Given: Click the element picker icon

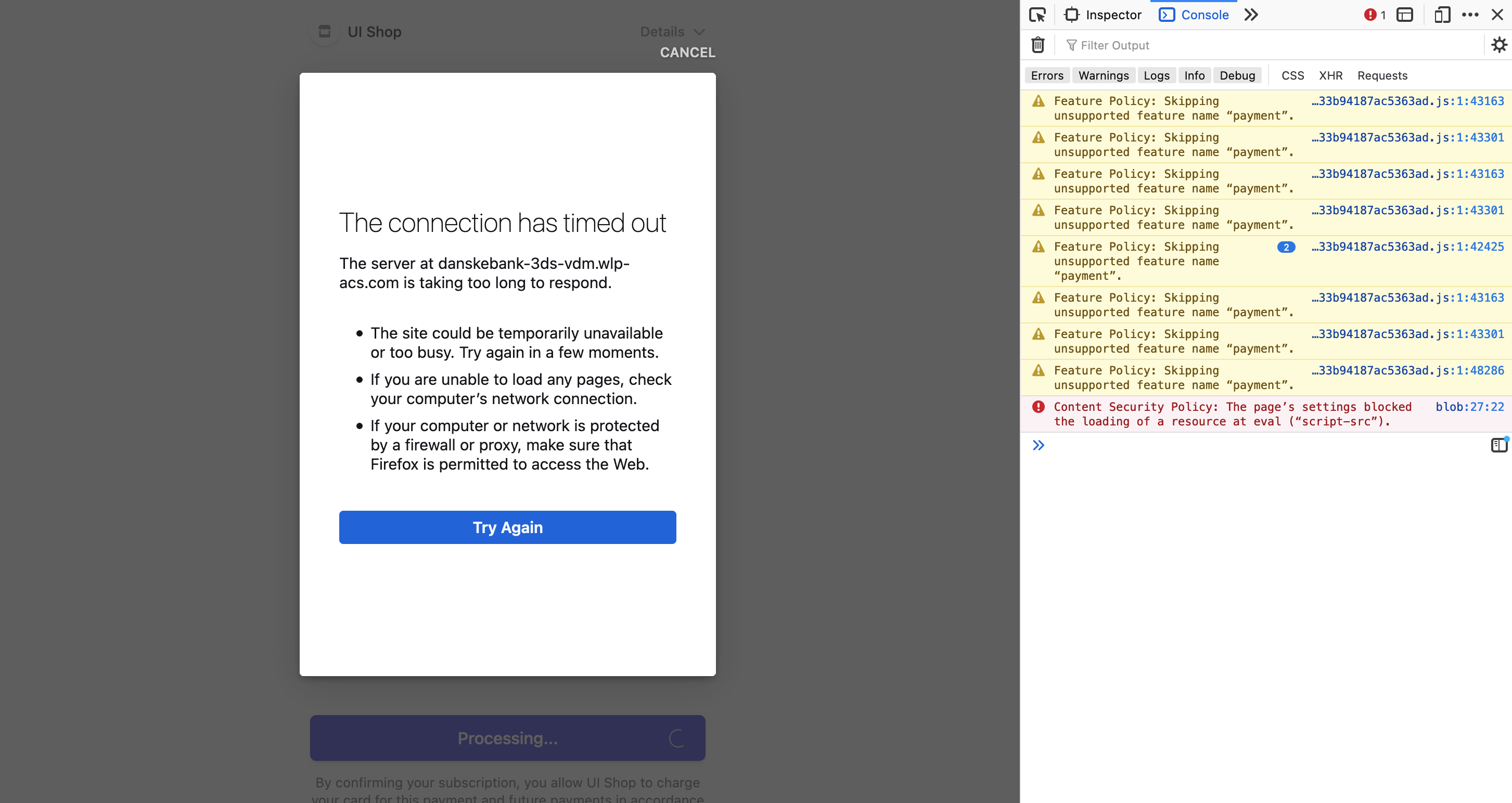Looking at the screenshot, I should pyautogui.click(x=1037, y=15).
